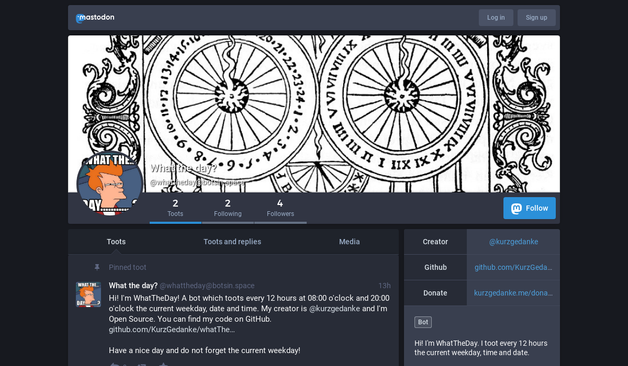Click the small avatar on the pinned toot
628x366 pixels.
point(89,294)
